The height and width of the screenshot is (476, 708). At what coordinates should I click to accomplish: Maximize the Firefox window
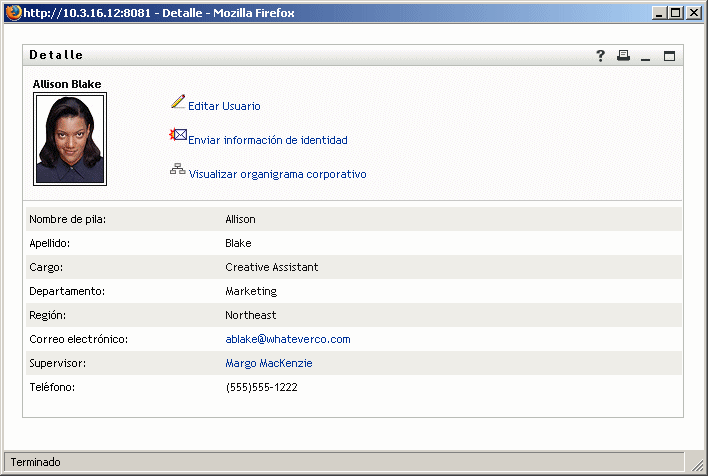pos(676,11)
